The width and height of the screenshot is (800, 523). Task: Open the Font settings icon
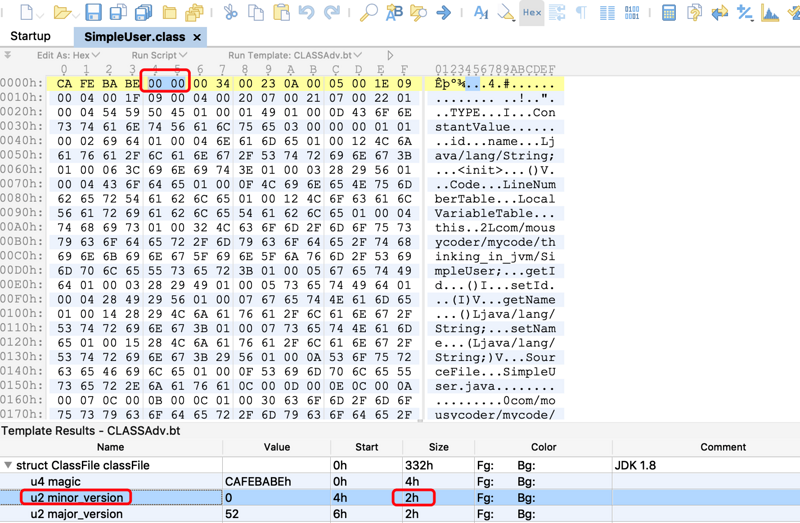pos(481,12)
